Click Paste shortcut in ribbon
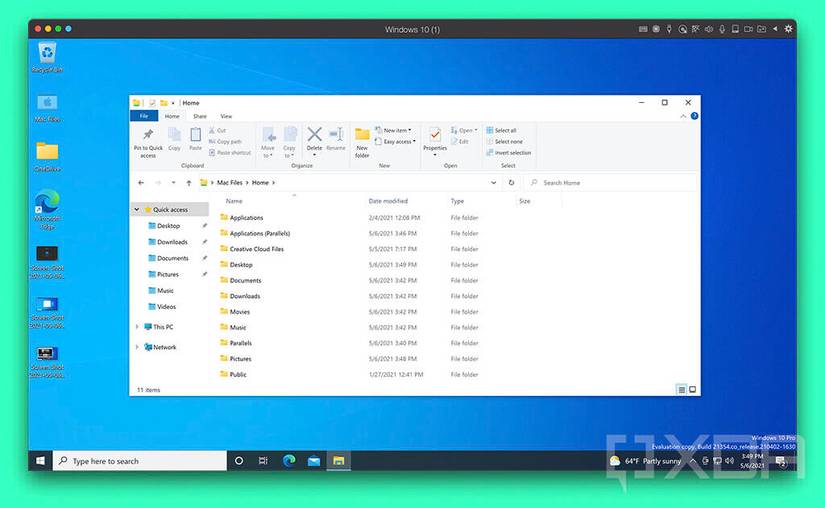The image size is (825, 508). coord(230,153)
